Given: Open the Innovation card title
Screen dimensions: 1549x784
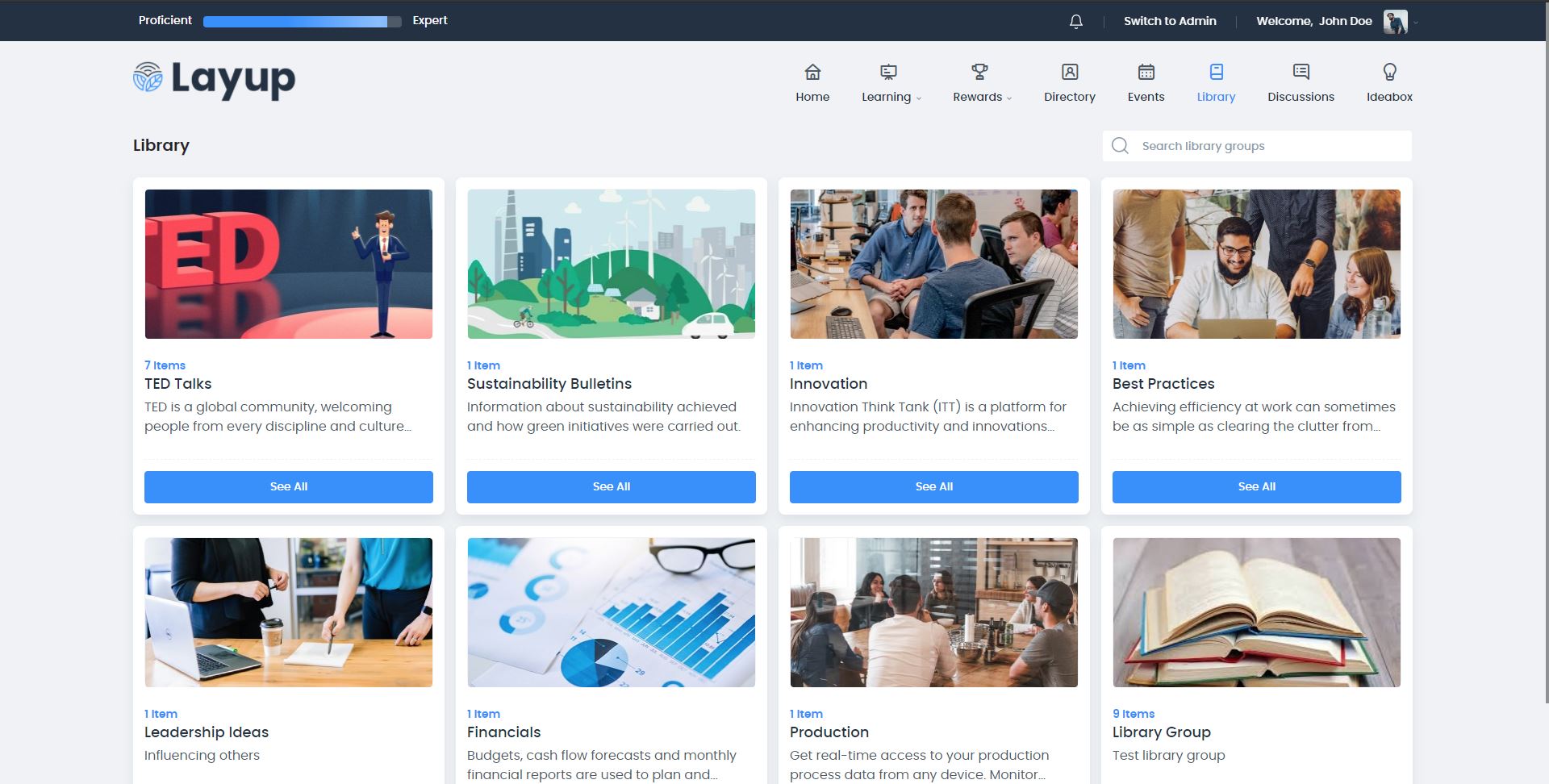Looking at the screenshot, I should click(829, 384).
